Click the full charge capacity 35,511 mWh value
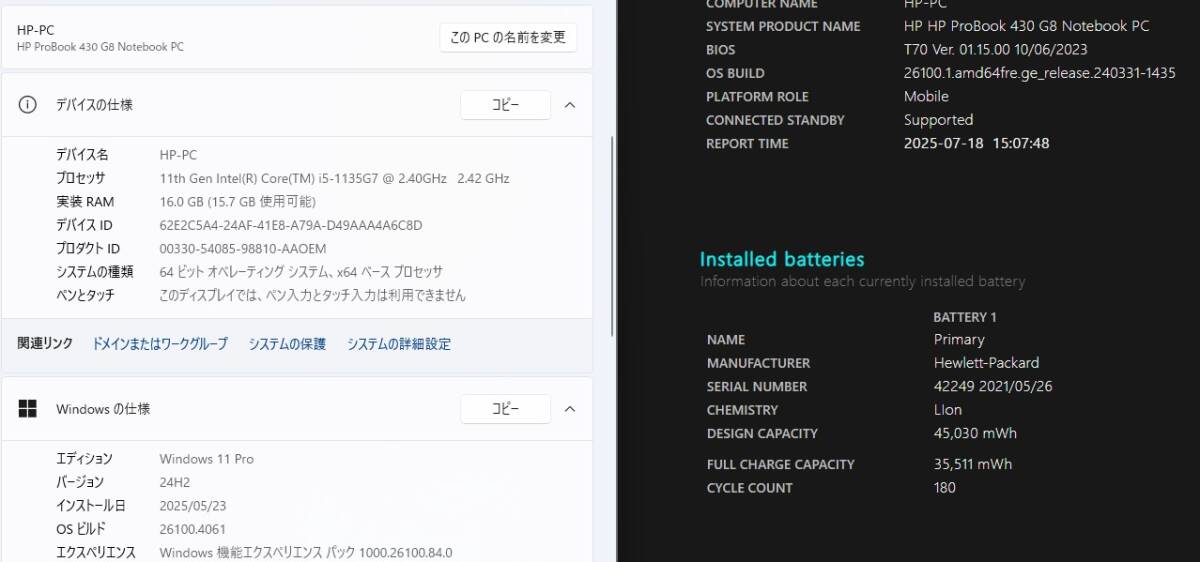The image size is (1200, 562). pos(972,464)
